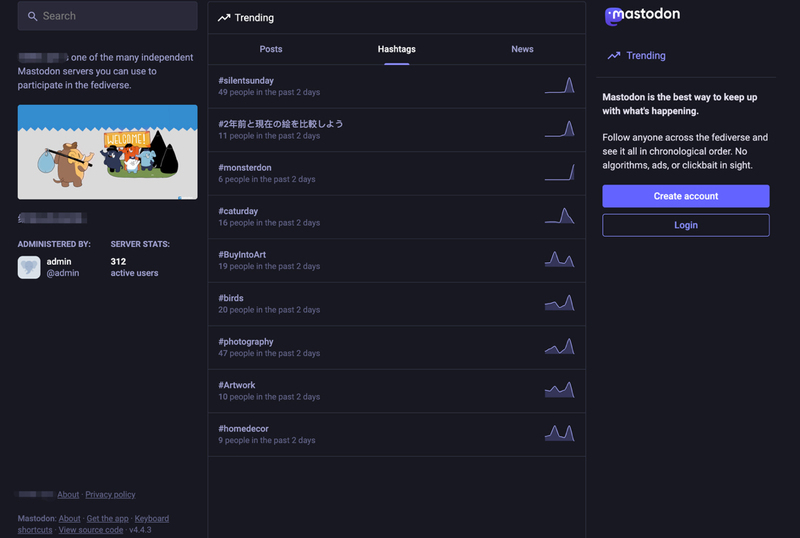Open the Trending link in right sidebar
This screenshot has width=800, height=538.
tap(636, 56)
